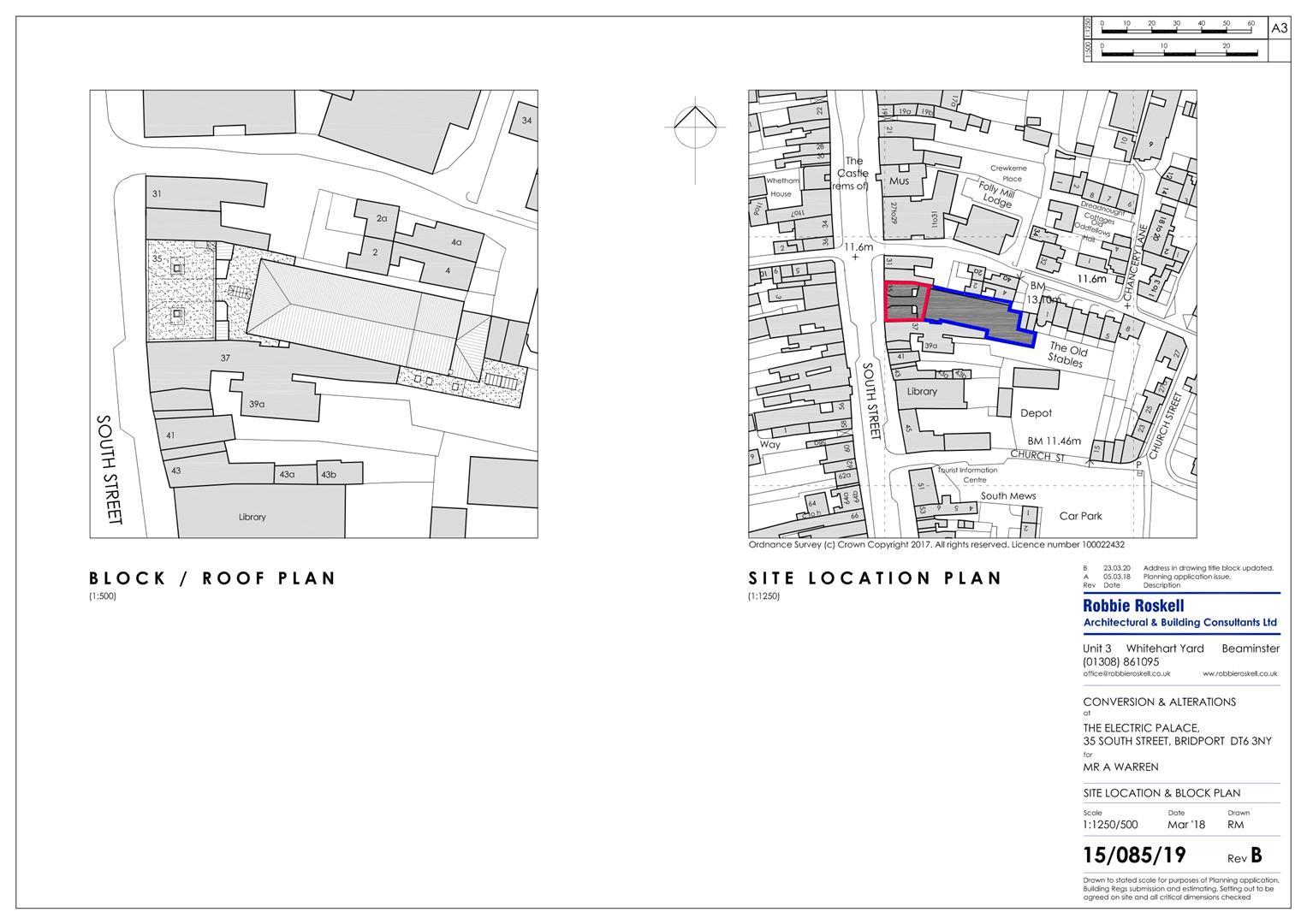Image resolution: width=1307 pixels, height=924 pixels.
Task: Click the red outlined site area on location plan
Action: point(906,301)
